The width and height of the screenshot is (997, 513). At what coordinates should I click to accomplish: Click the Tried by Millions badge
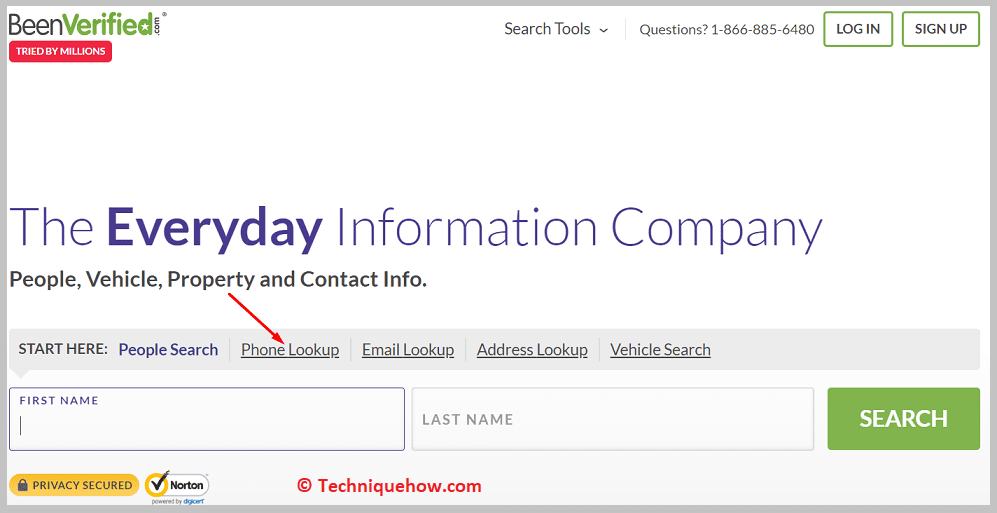coord(60,51)
